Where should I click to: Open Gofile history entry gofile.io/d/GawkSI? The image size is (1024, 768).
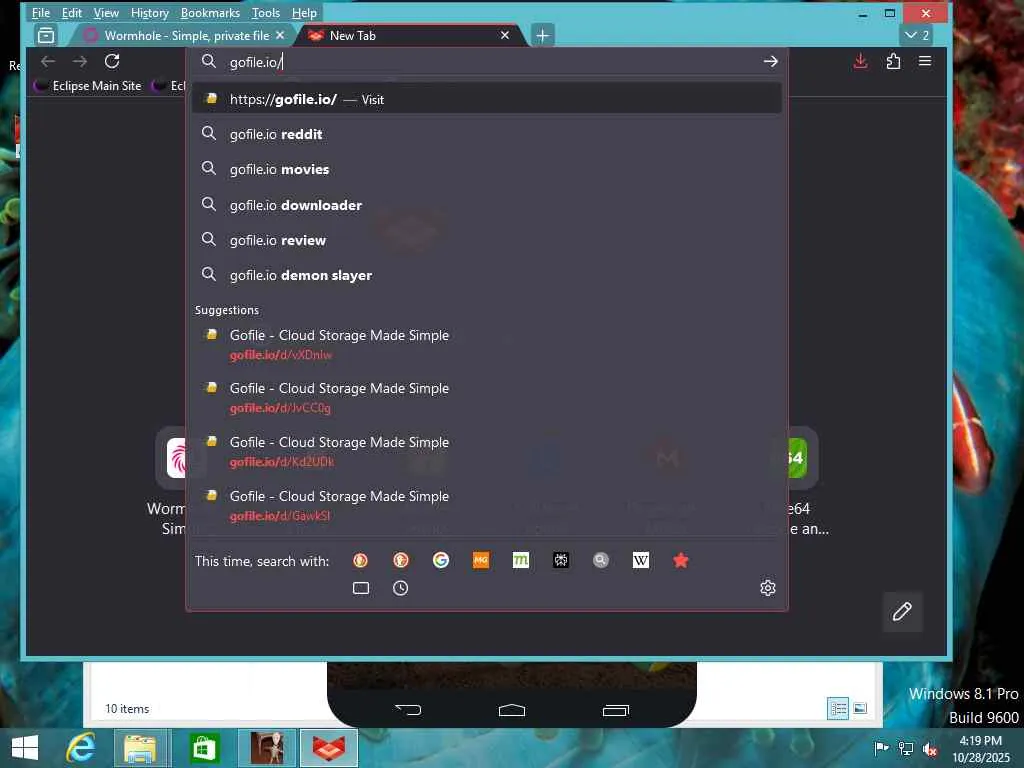[487, 506]
